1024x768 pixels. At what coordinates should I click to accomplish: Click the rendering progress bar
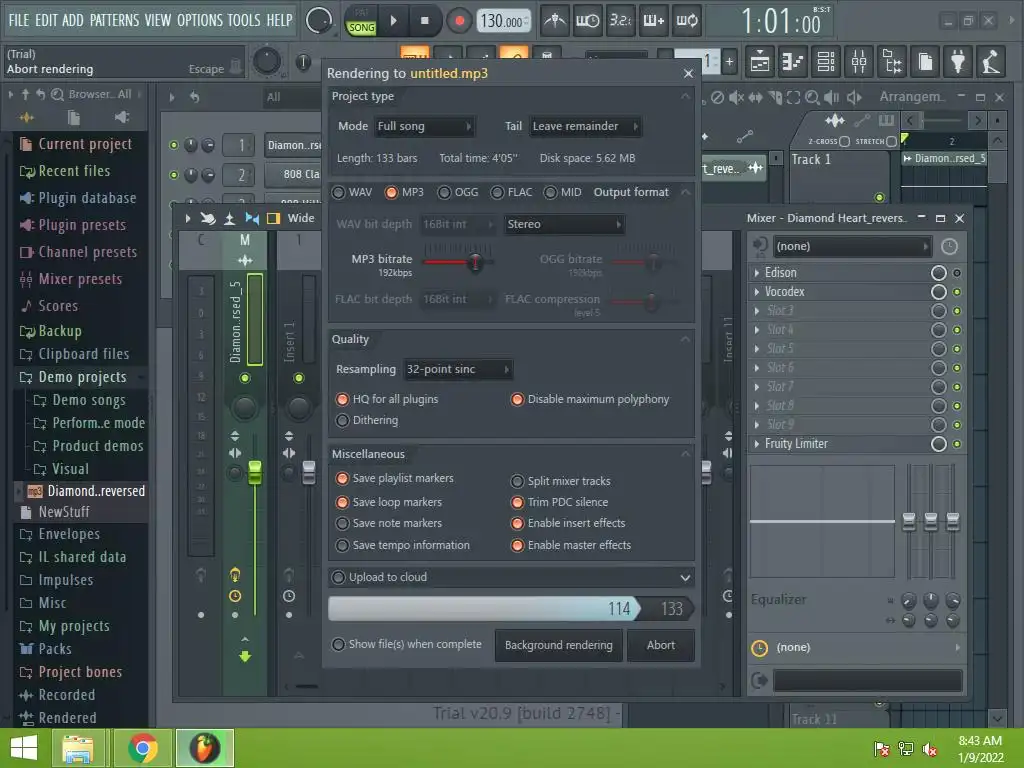point(511,609)
